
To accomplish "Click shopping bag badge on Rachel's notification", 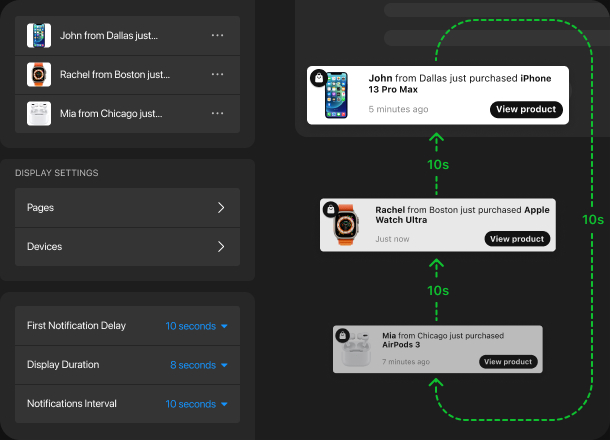I will pyautogui.click(x=330, y=208).
